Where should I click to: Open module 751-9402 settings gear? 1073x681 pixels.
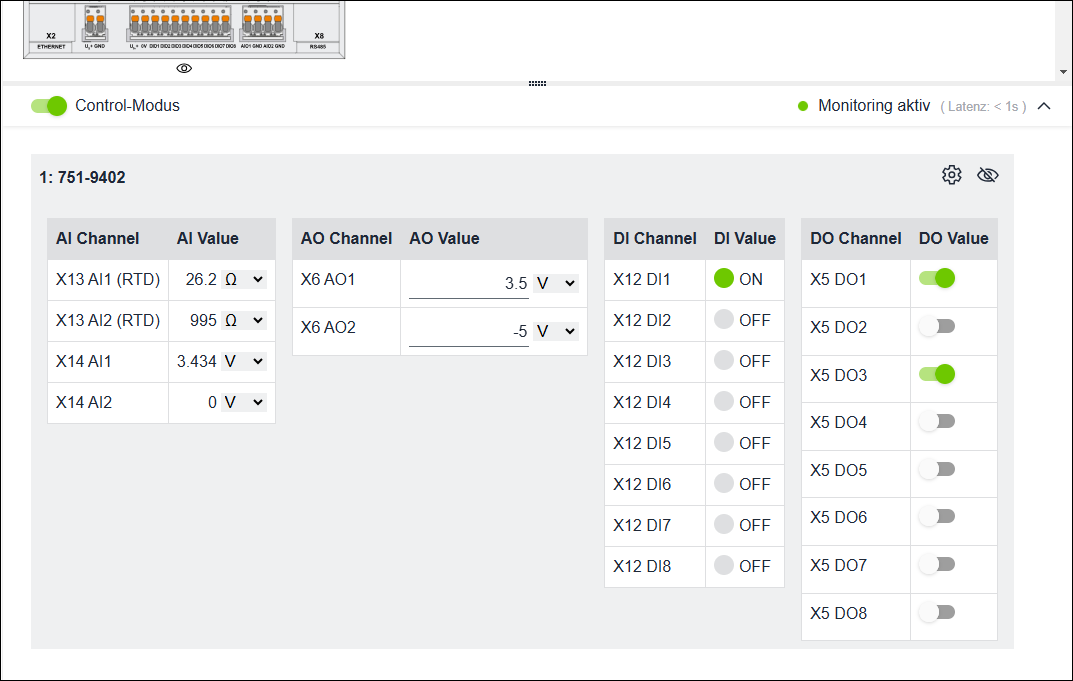951,175
